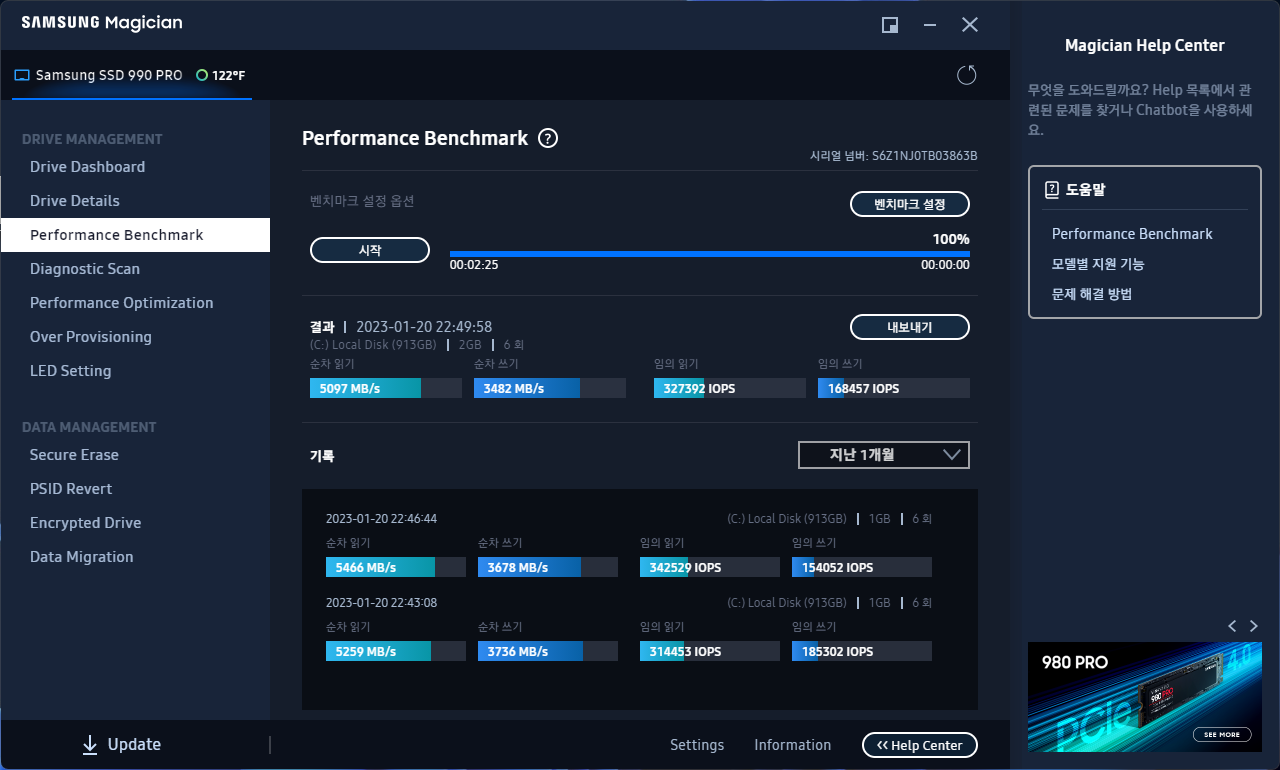1280x770 pixels.
Task: Click the result timestamp 2023-01-20 22:49:58
Action: (x=424, y=327)
